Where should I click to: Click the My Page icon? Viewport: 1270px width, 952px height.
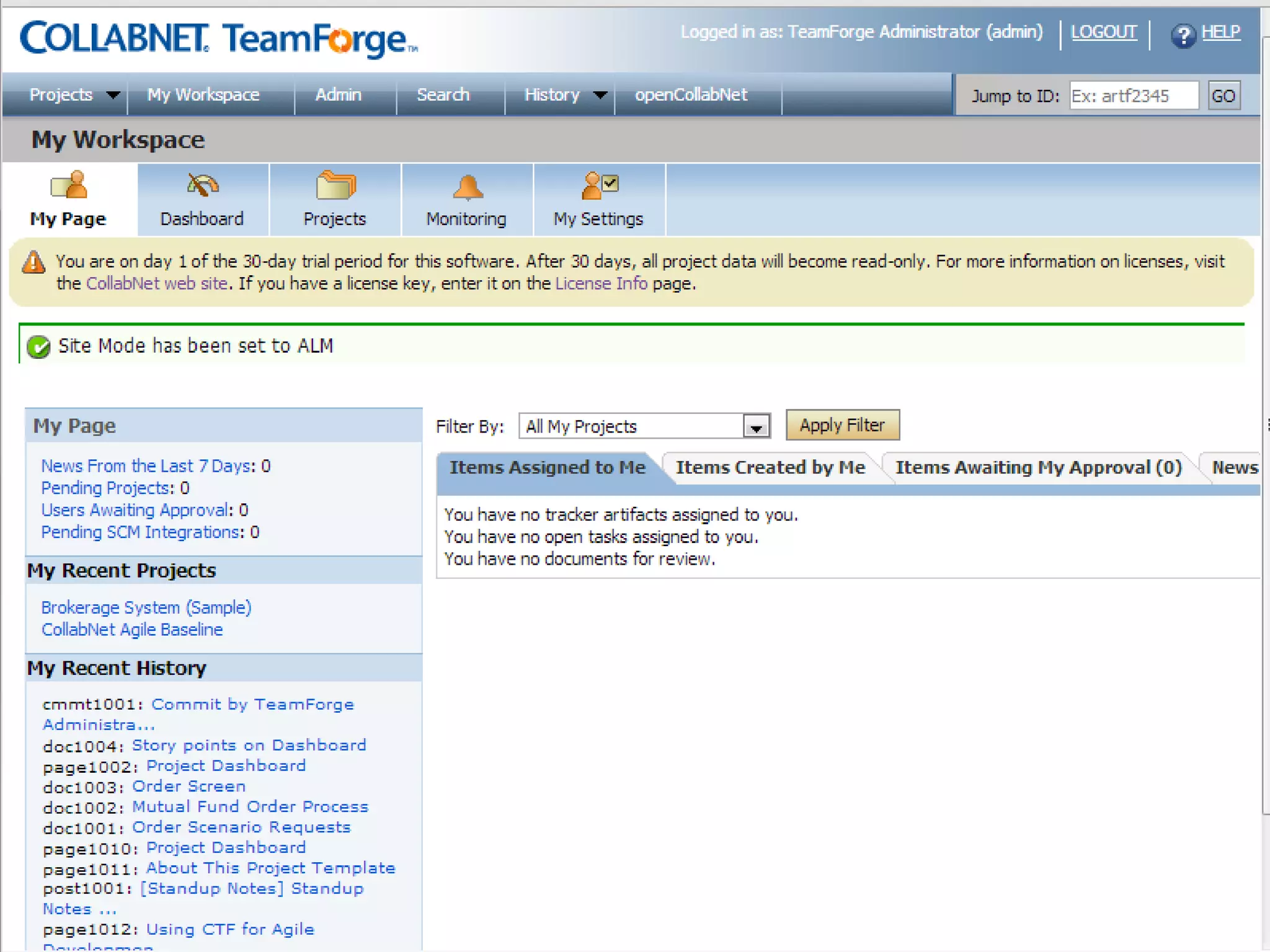[x=69, y=185]
